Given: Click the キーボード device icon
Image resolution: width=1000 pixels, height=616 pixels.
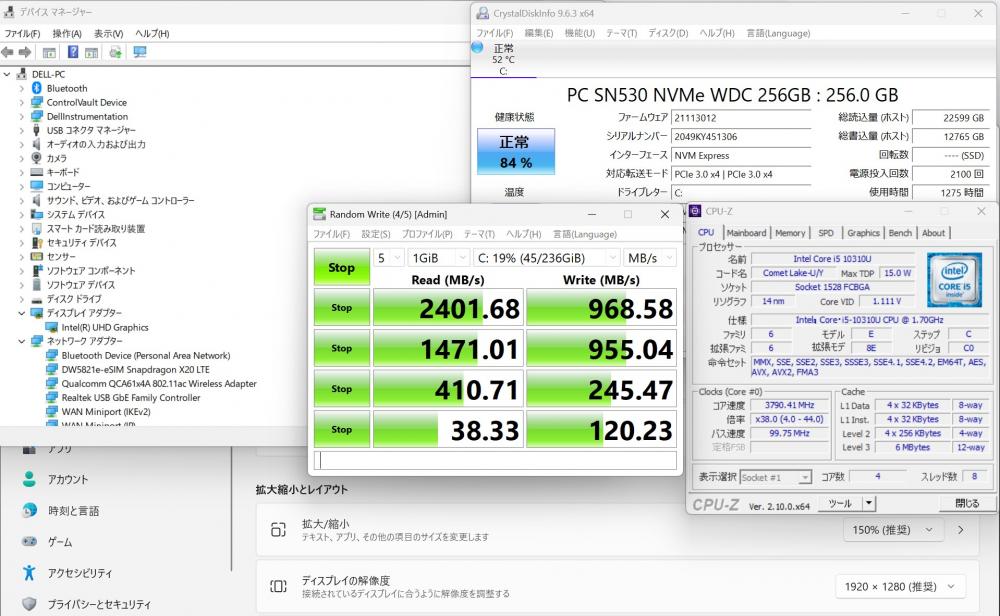Looking at the screenshot, I should (x=37, y=172).
